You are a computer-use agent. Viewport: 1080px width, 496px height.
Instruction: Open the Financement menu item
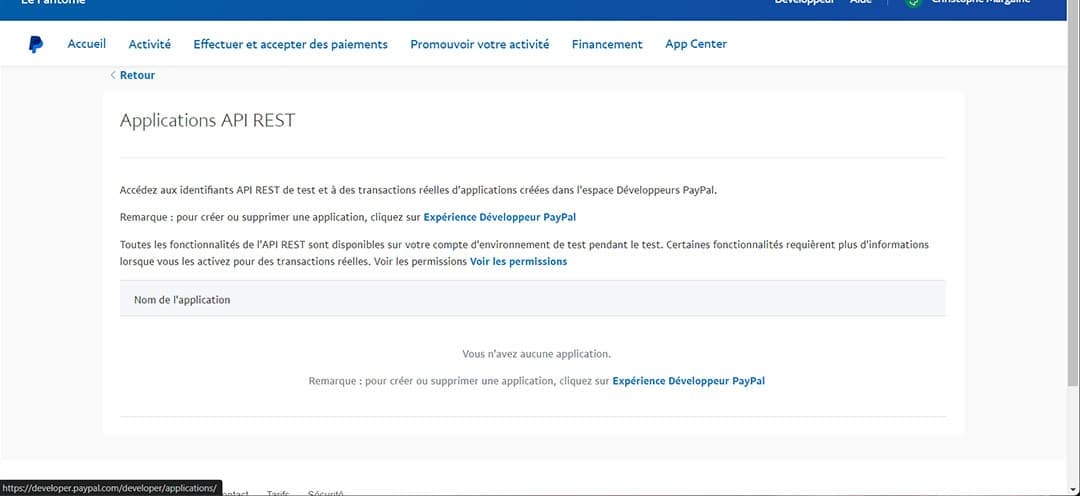(607, 44)
